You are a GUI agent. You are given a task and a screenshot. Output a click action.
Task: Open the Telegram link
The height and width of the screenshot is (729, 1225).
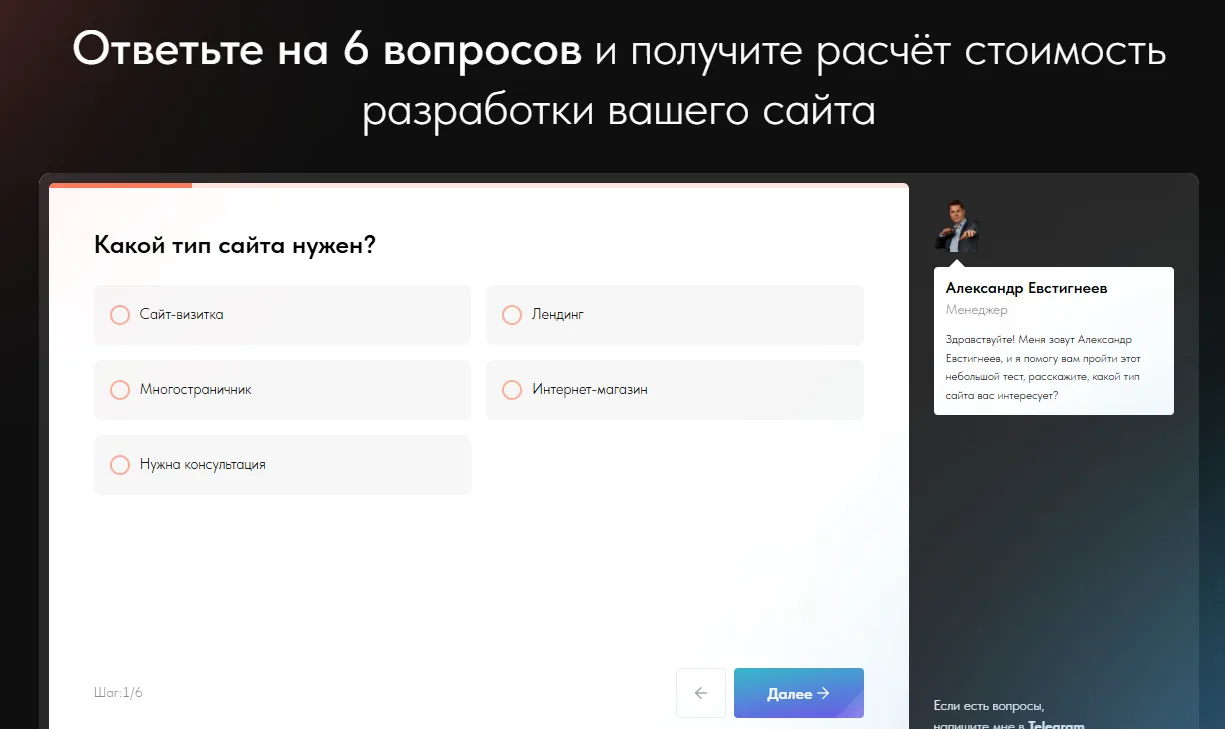pos(1056,726)
